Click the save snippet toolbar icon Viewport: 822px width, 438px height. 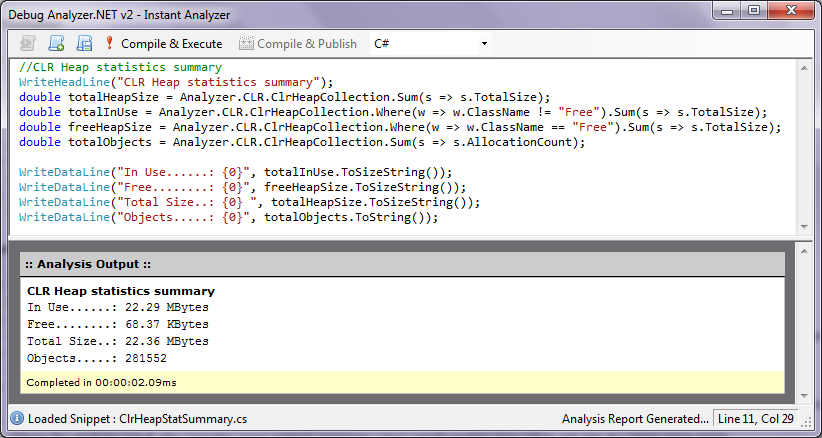click(x=84, y=44)
